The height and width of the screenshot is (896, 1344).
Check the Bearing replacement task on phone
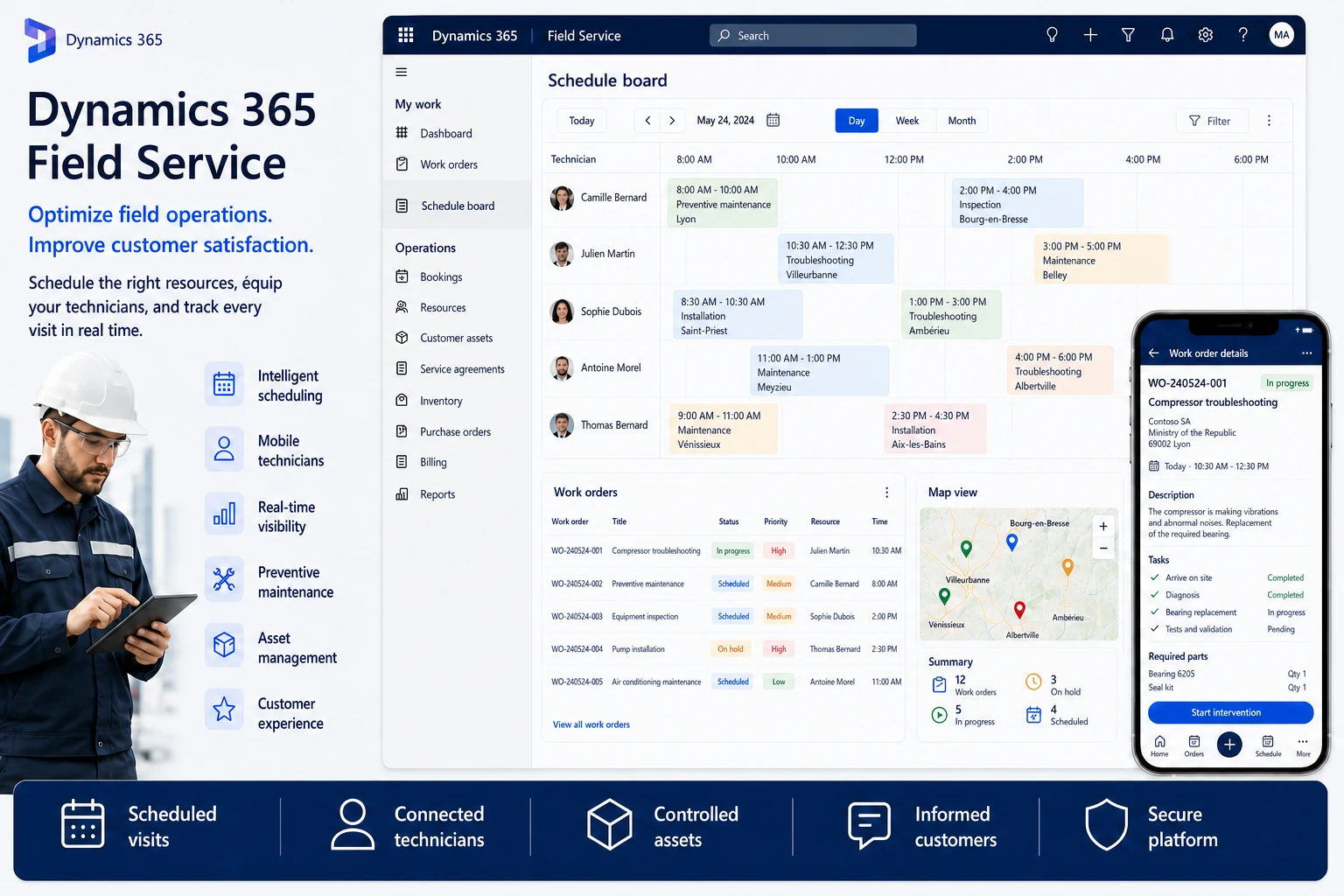[1155, 612]
